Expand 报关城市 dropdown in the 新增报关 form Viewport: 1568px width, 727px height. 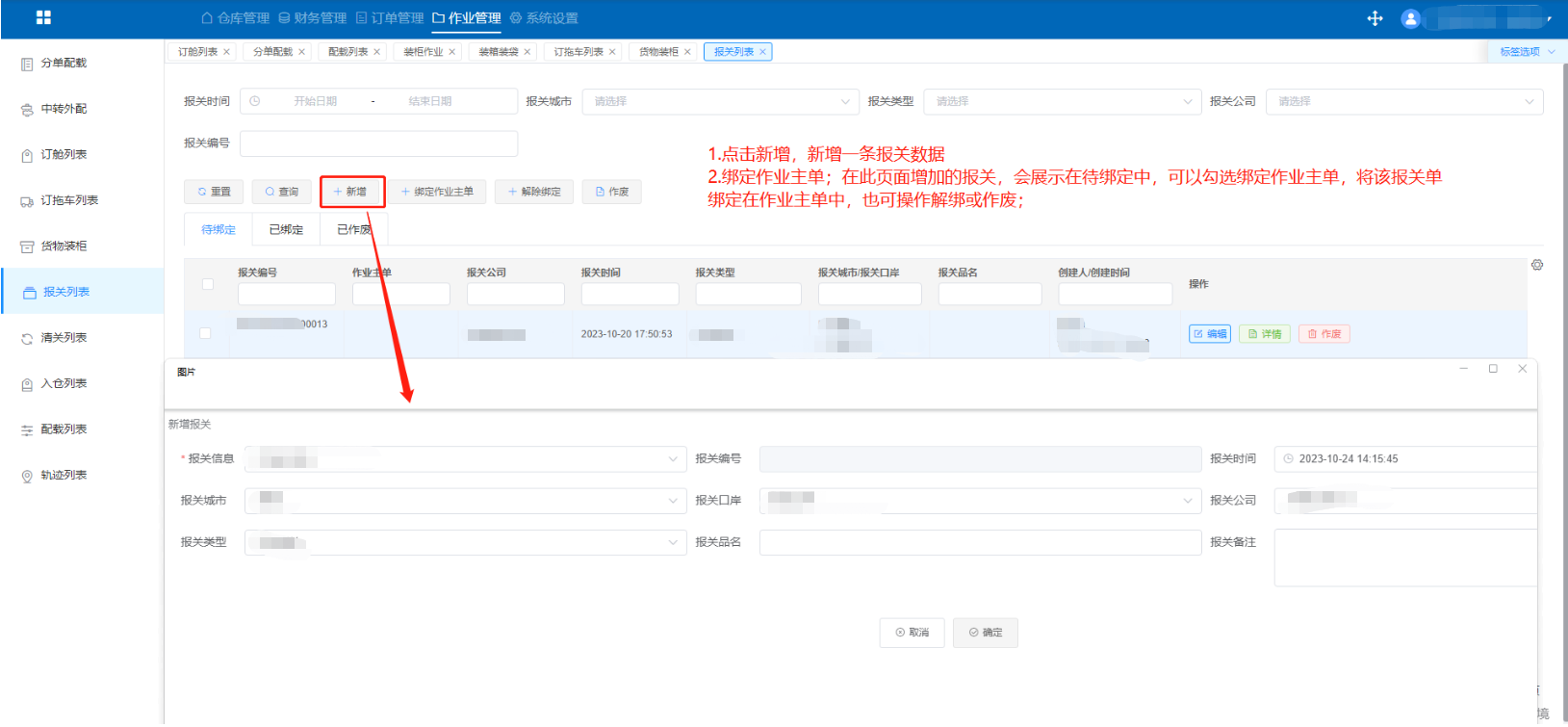pyautogui.click(x=466, y=501)
